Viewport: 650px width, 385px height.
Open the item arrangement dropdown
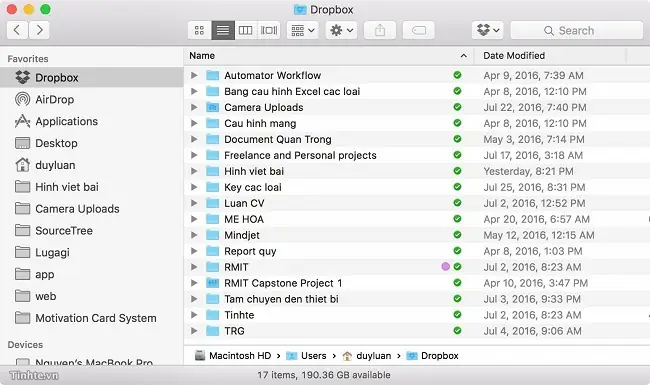[x=303, y=30]
